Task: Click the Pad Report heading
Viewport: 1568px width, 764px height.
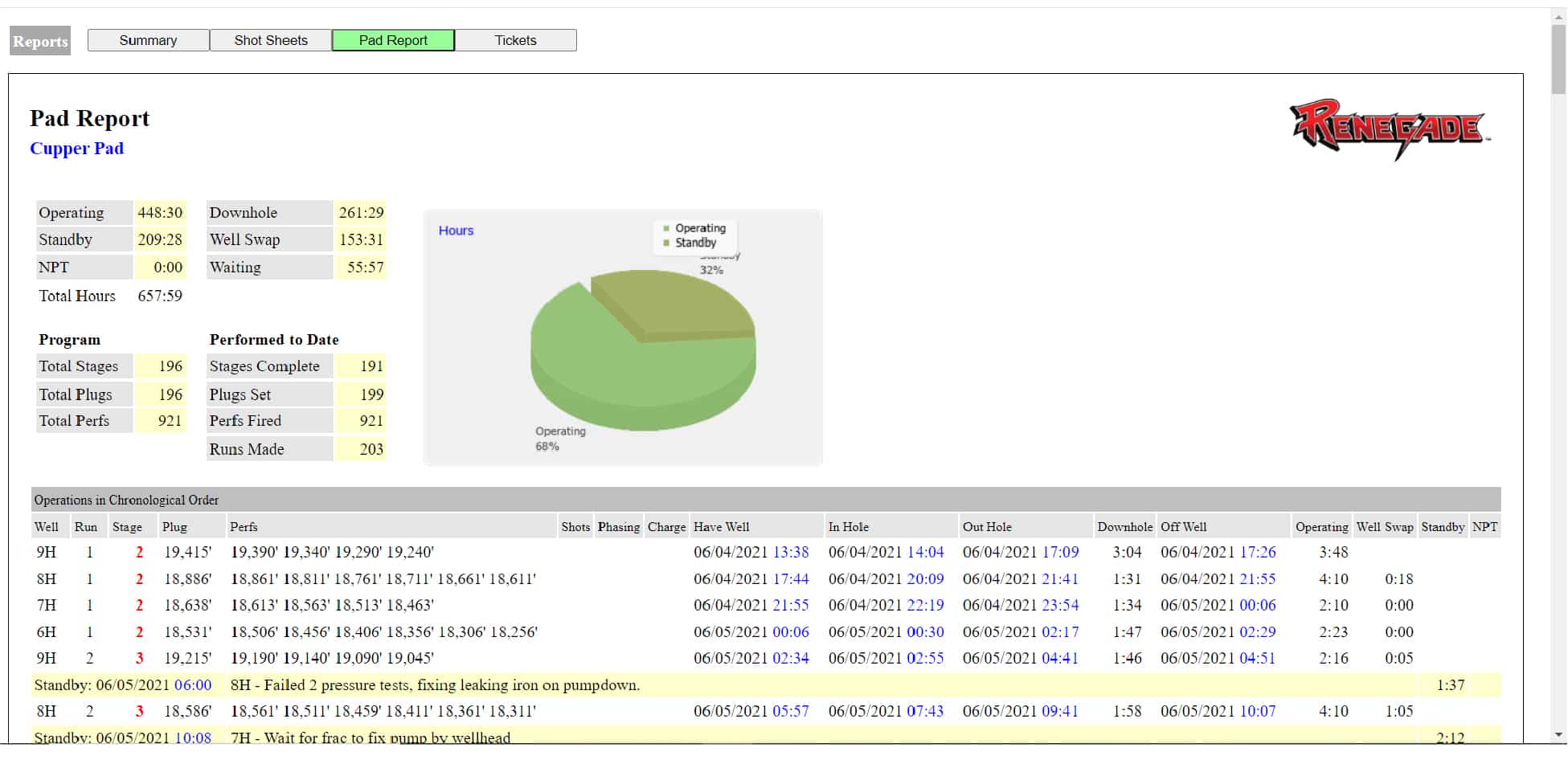Action: point(89,119)
